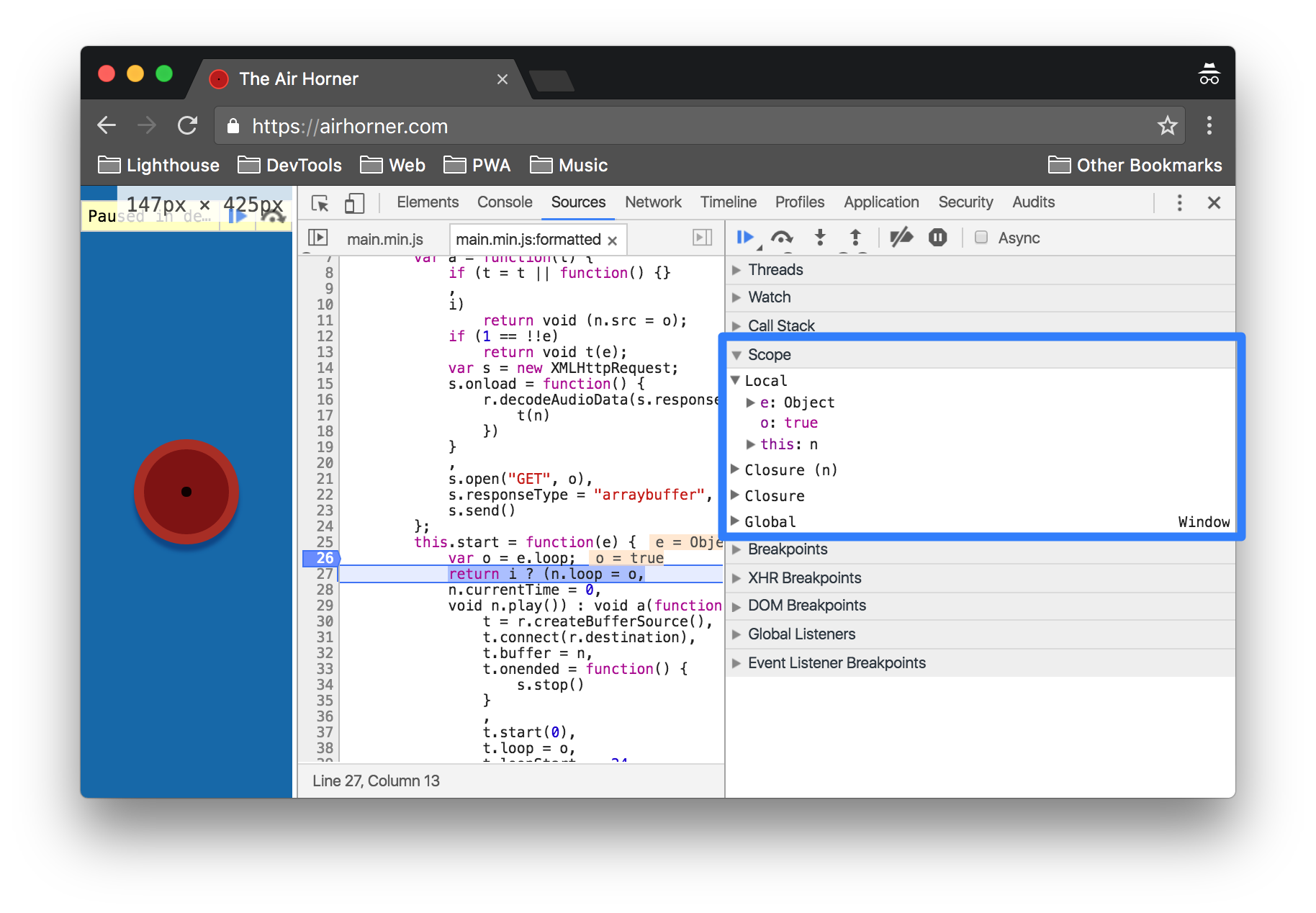
Task: Toggle pause on exceptions button
Action: click(937, 238)
